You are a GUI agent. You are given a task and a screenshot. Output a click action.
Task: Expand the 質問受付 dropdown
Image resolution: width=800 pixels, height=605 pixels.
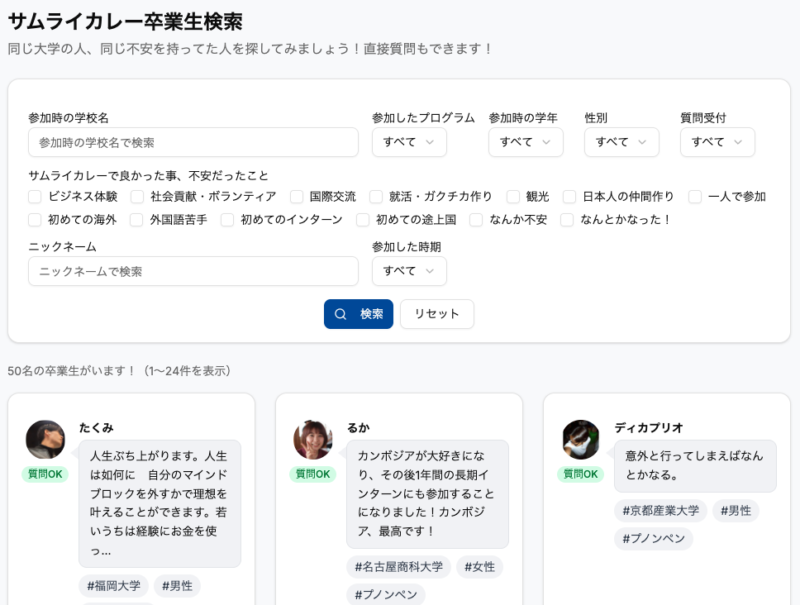pos(717,142)
